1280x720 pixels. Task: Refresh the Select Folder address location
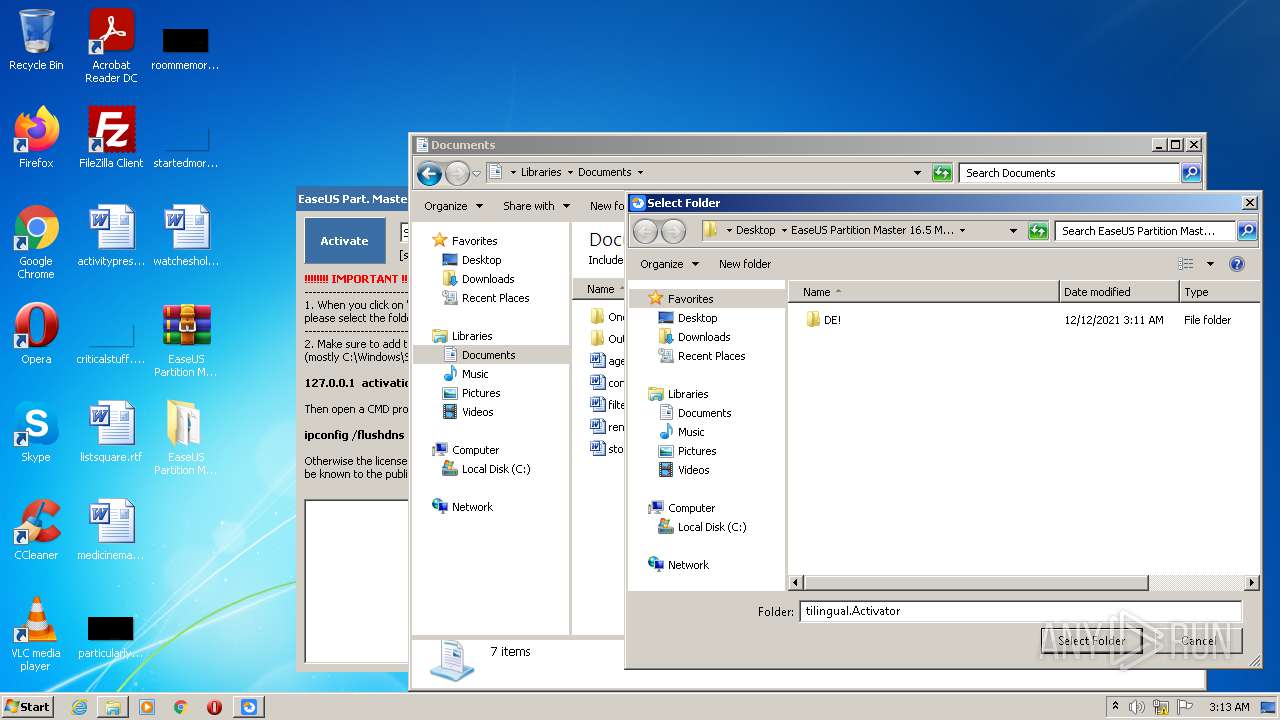(1038, 231)
